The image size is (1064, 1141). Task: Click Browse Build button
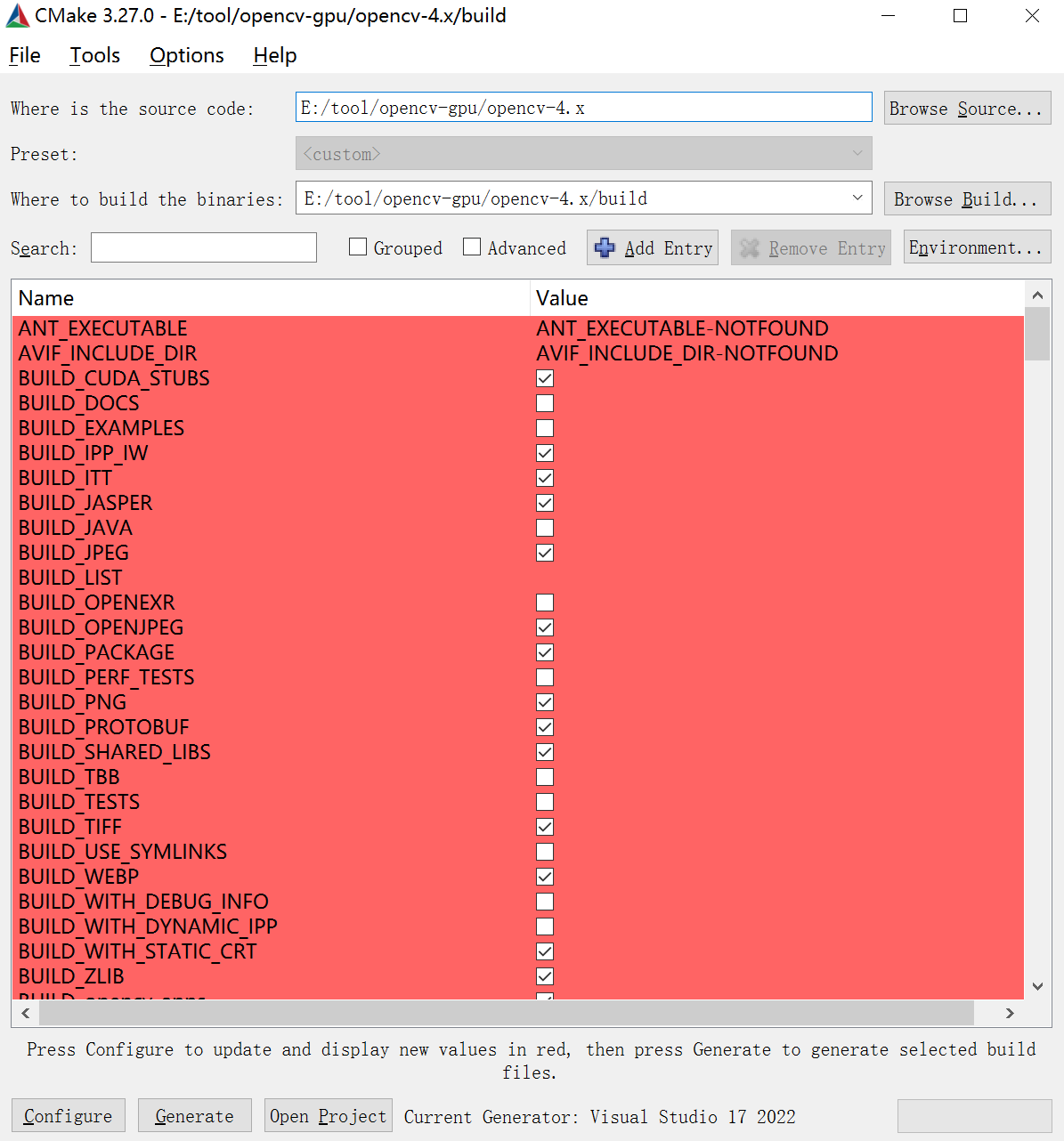point(967,198)
